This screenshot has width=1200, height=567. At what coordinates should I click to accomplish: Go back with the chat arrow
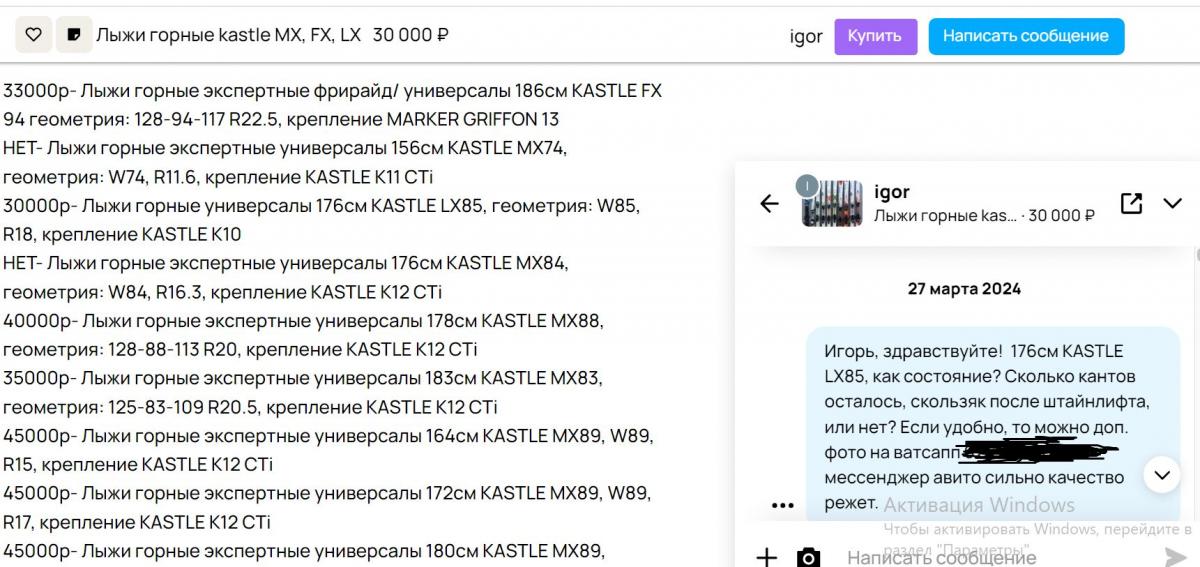[769, 204]
